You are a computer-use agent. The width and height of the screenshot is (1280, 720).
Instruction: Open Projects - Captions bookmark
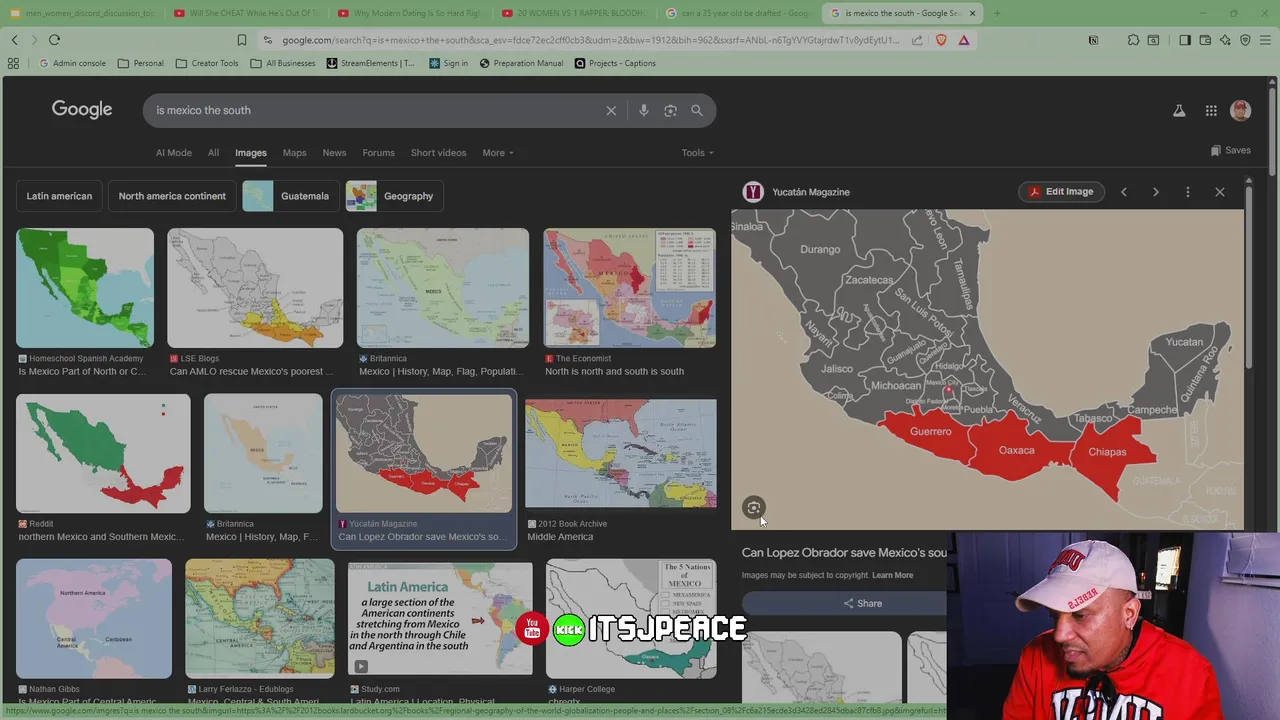(x=615, y=63)
